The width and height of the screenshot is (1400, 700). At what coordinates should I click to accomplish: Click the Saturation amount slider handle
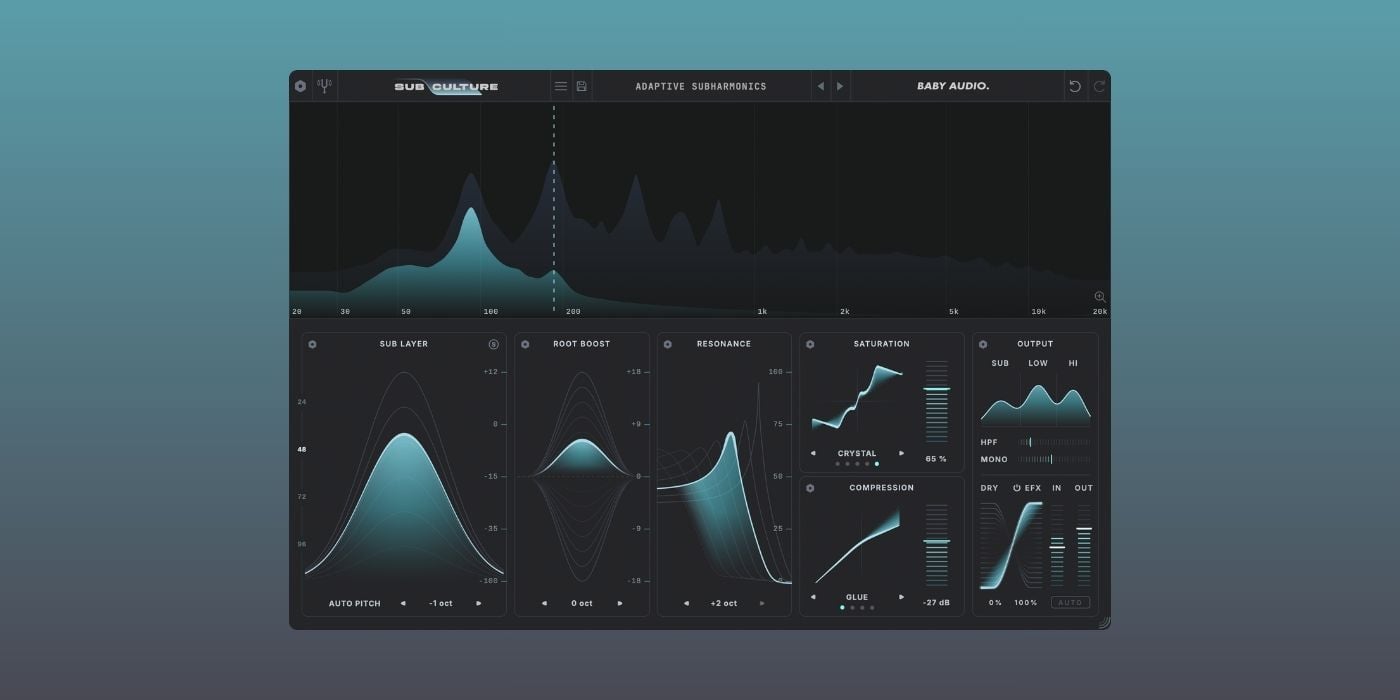tap(937, 389)
